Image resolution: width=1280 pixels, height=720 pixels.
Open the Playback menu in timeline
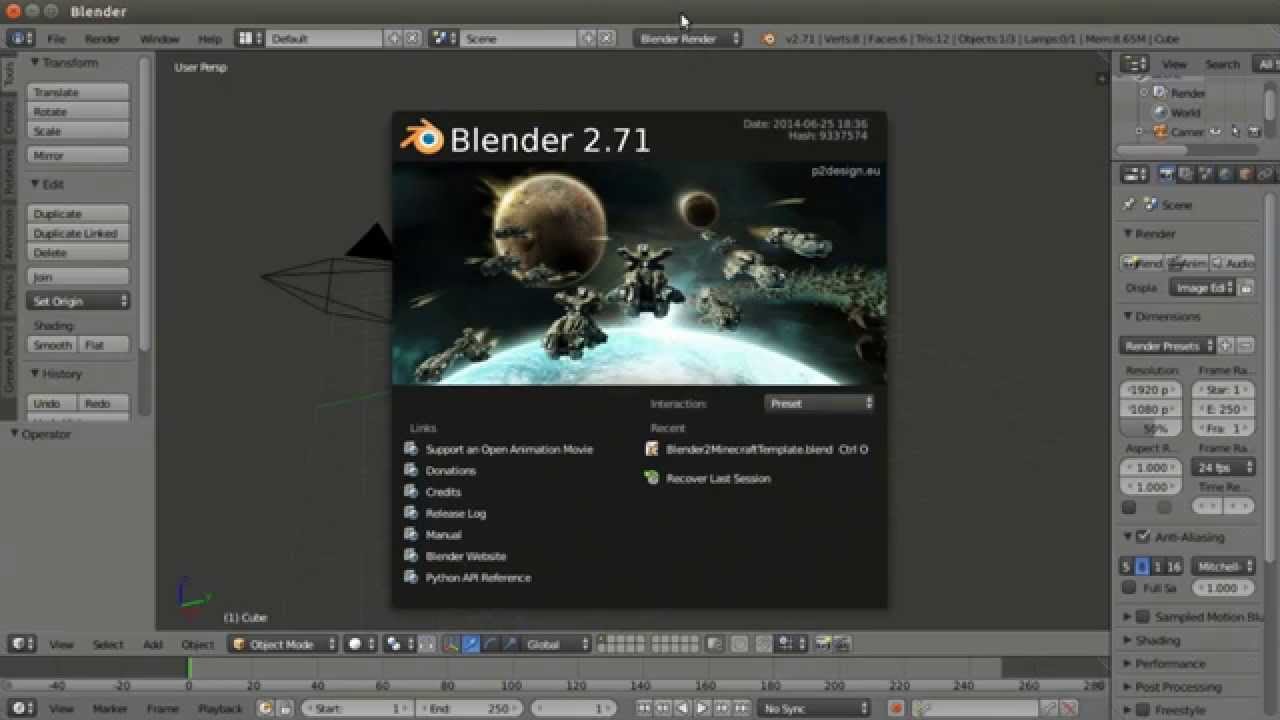(220, 708)
